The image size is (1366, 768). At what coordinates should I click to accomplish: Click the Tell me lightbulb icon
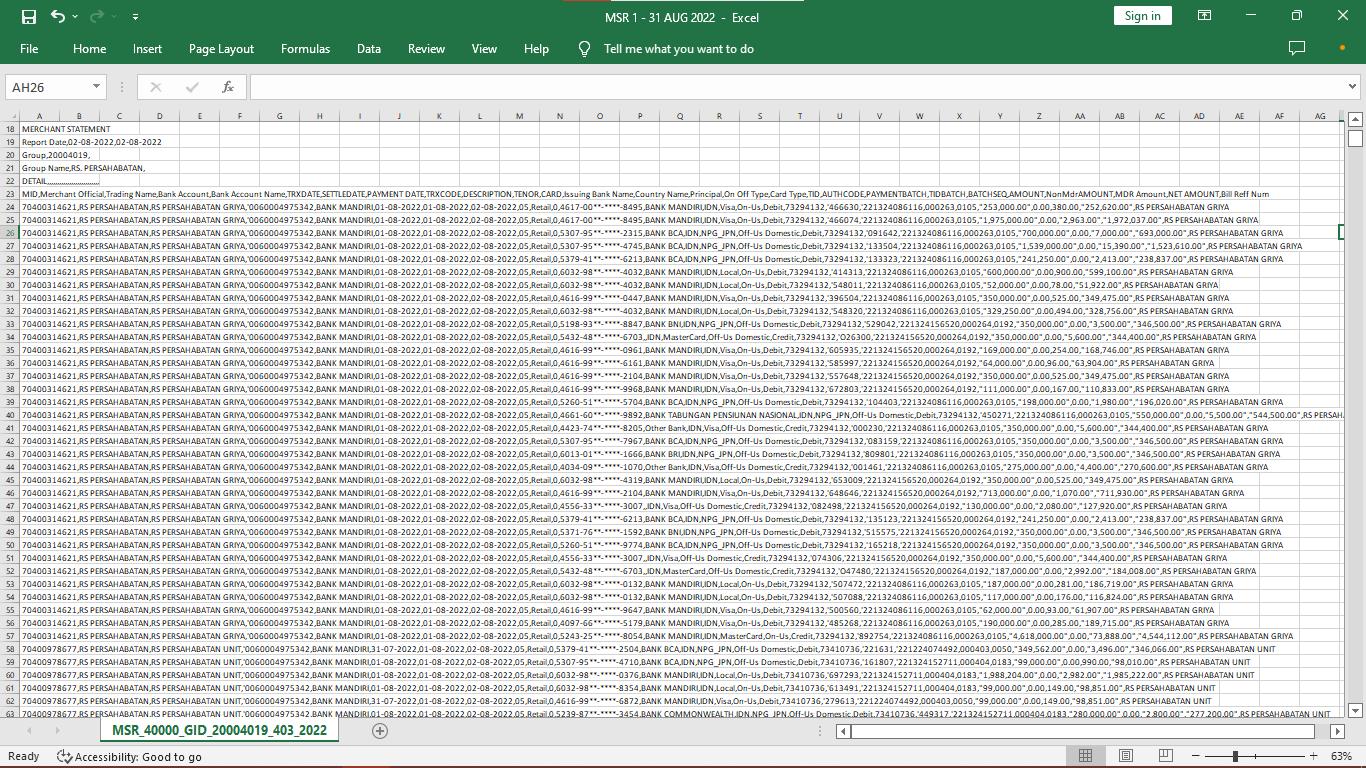(x=585, y=48)
